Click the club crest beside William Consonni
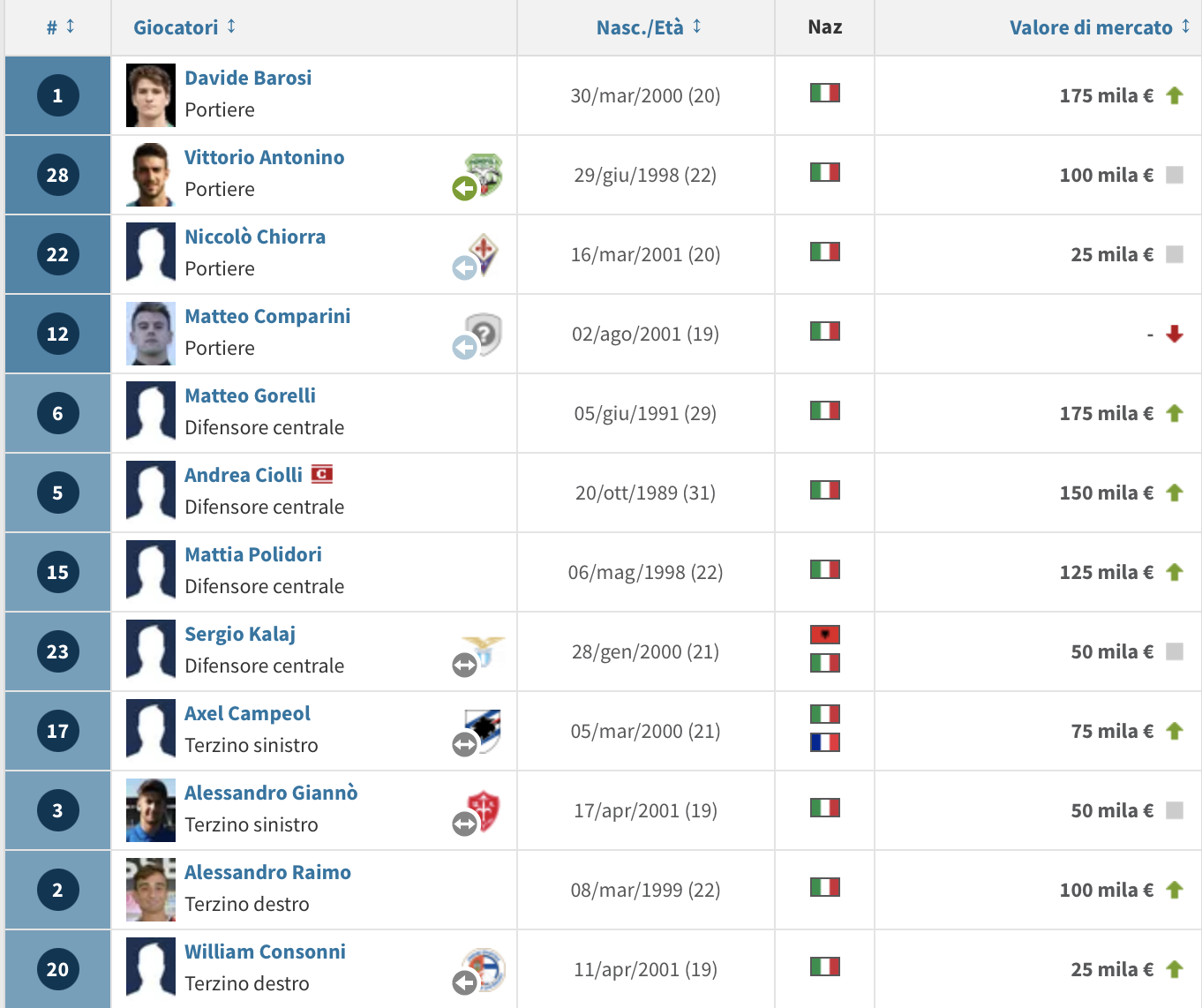 (485, 967)
